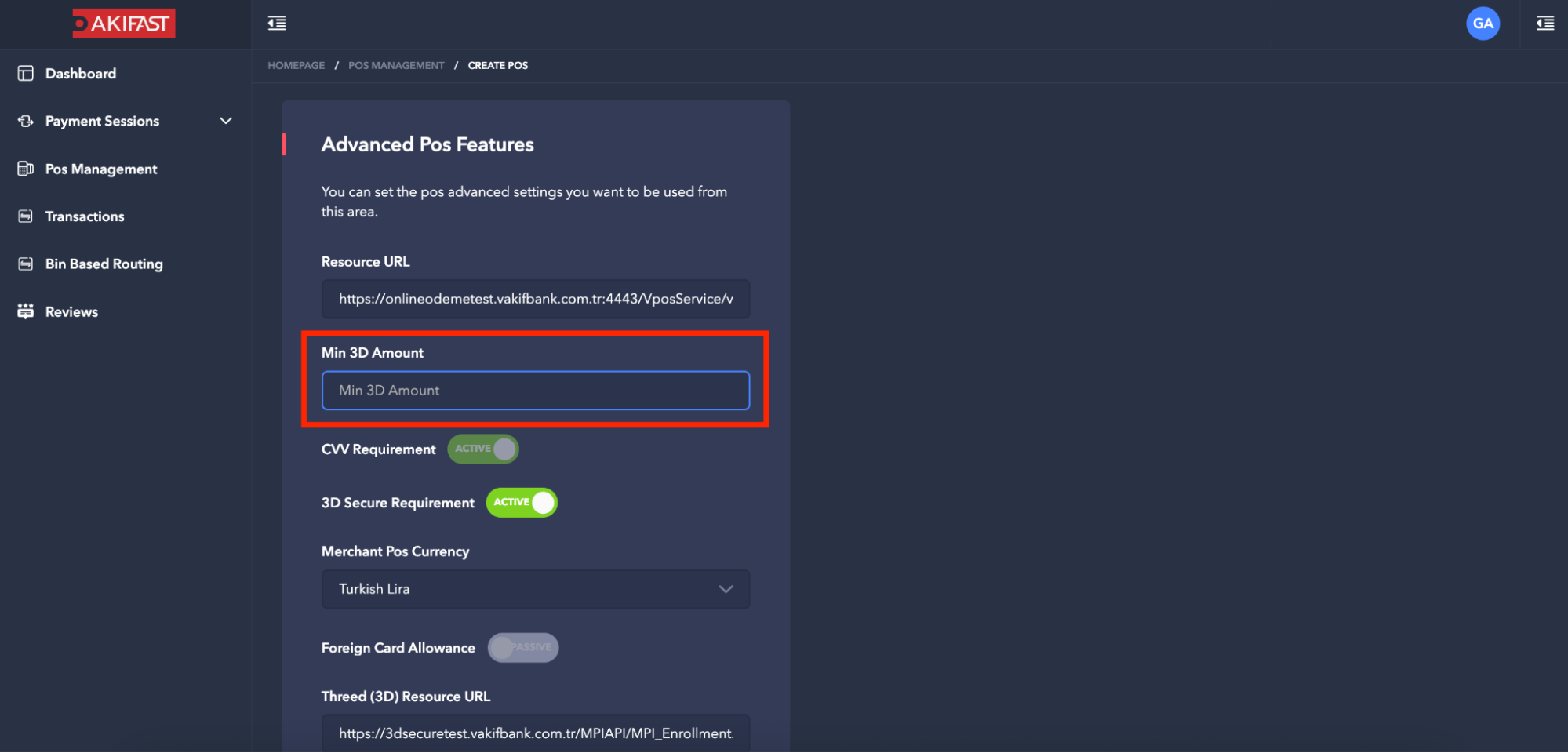Expand the Payment Sessions chevron

point(226,121)
